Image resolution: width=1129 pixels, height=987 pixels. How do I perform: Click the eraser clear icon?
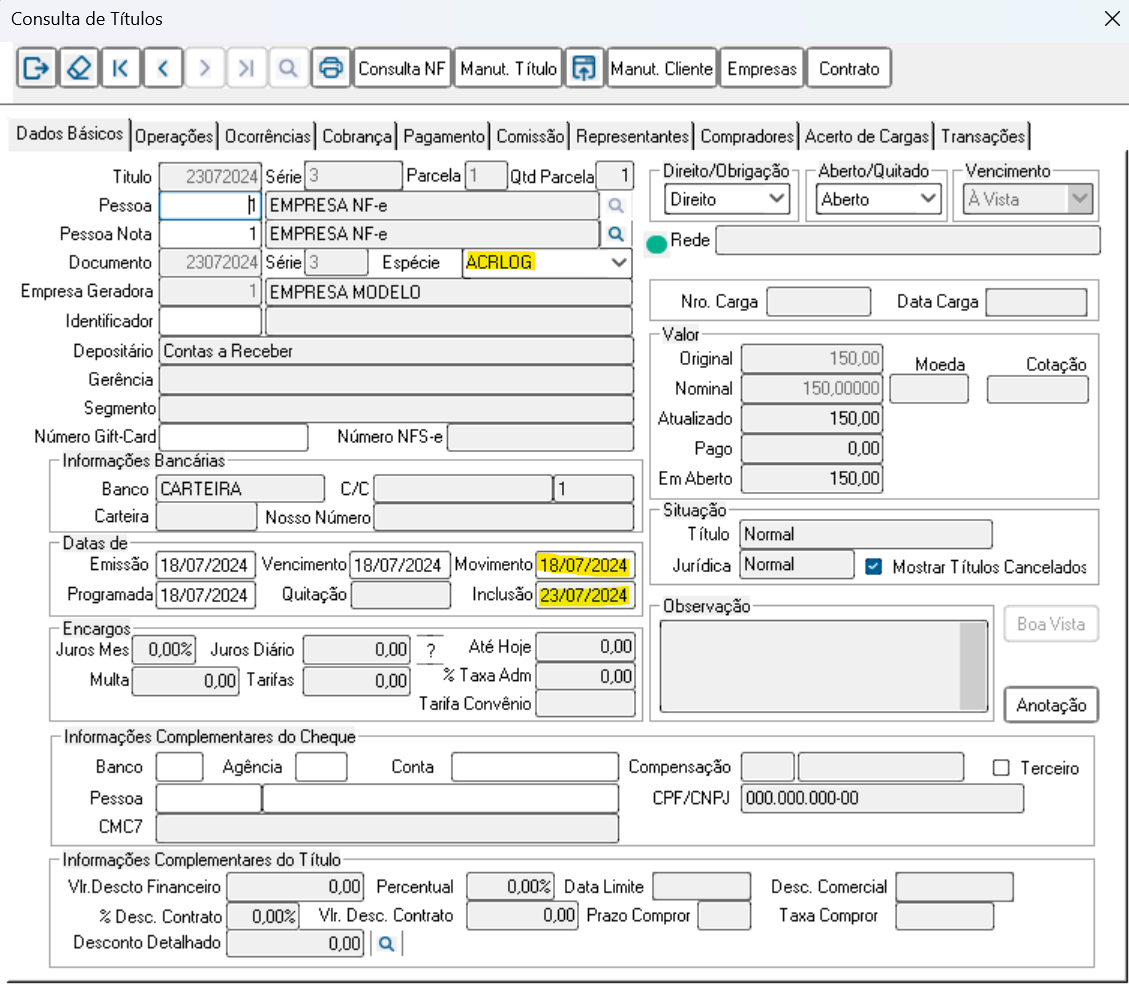(x=78, y=69)
